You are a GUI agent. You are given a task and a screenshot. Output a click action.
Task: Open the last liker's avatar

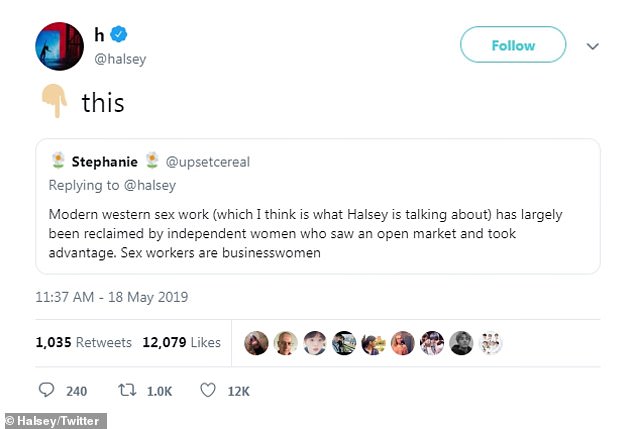[x=489, y=342]
